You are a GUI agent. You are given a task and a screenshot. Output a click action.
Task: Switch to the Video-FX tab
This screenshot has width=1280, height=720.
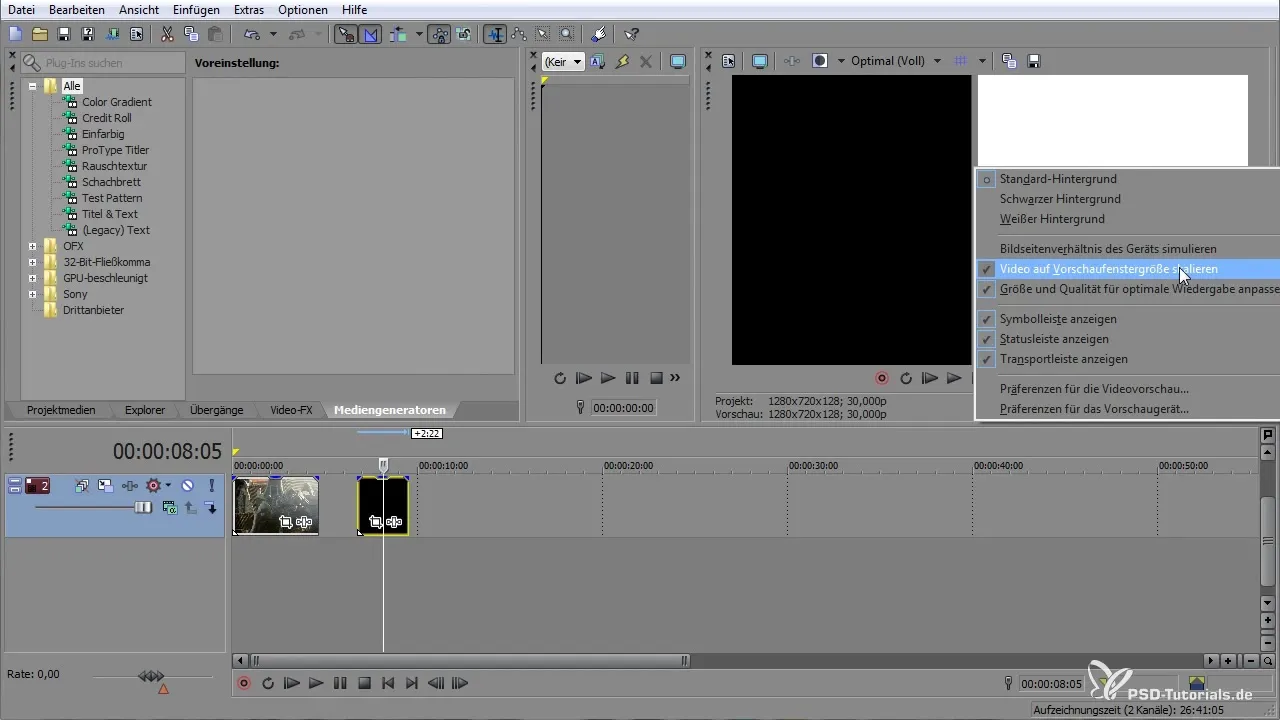pyautogui.click(x=291, y=410)
